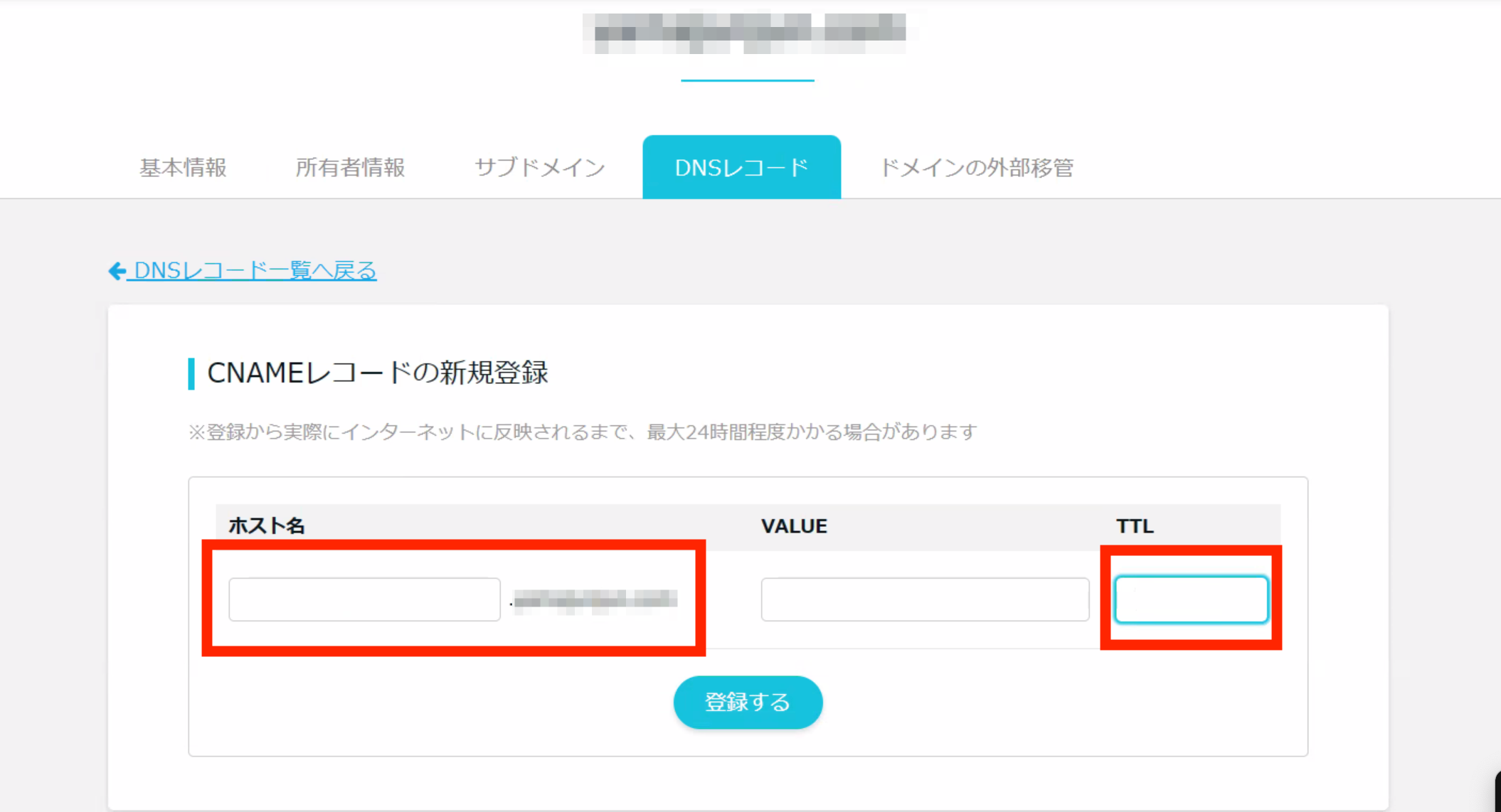
Task: Select the TTL input field
Action: click(x=1191, y=599)
